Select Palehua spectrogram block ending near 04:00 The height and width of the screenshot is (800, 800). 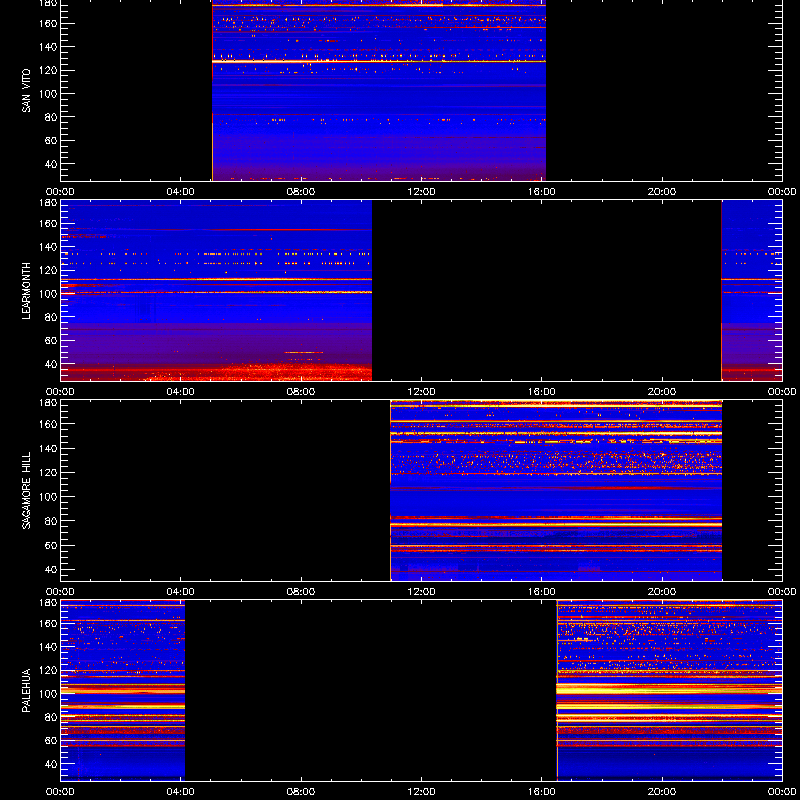[122, 690]
